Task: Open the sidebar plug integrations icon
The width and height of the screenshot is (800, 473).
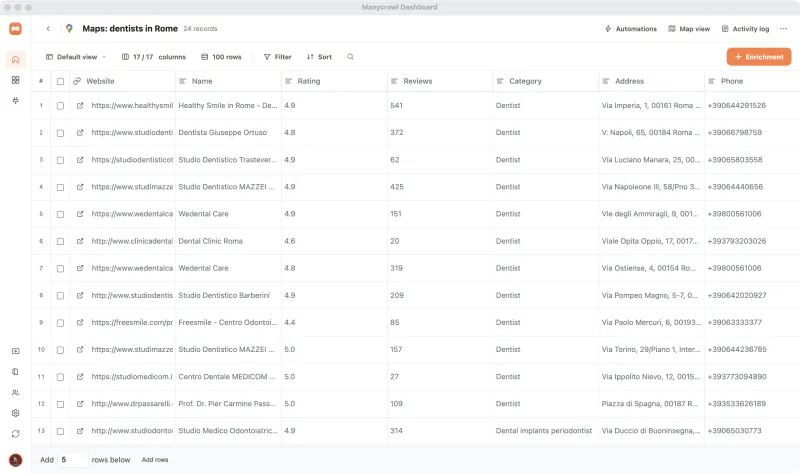Action: [x=16, y=101]
